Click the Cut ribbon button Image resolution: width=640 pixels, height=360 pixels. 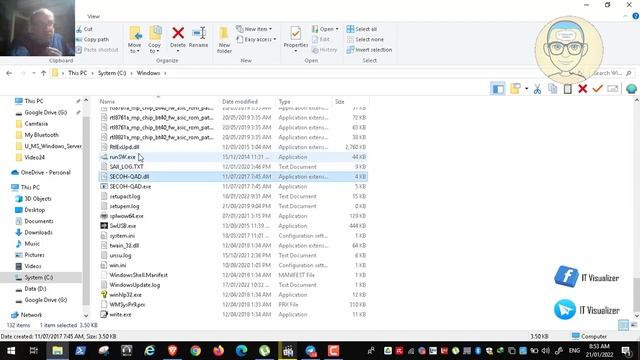(x=85, y=29)
